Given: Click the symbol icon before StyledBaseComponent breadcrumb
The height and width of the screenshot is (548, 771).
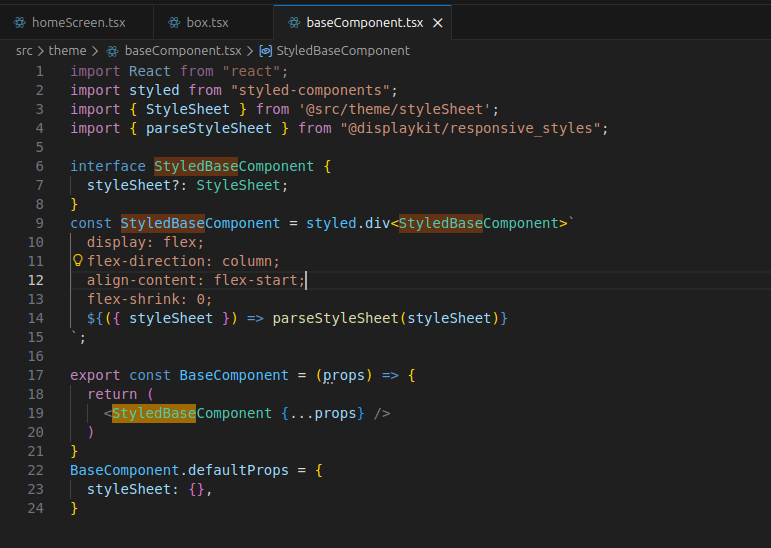Looking at the screenshot, I should pos(265,50).
